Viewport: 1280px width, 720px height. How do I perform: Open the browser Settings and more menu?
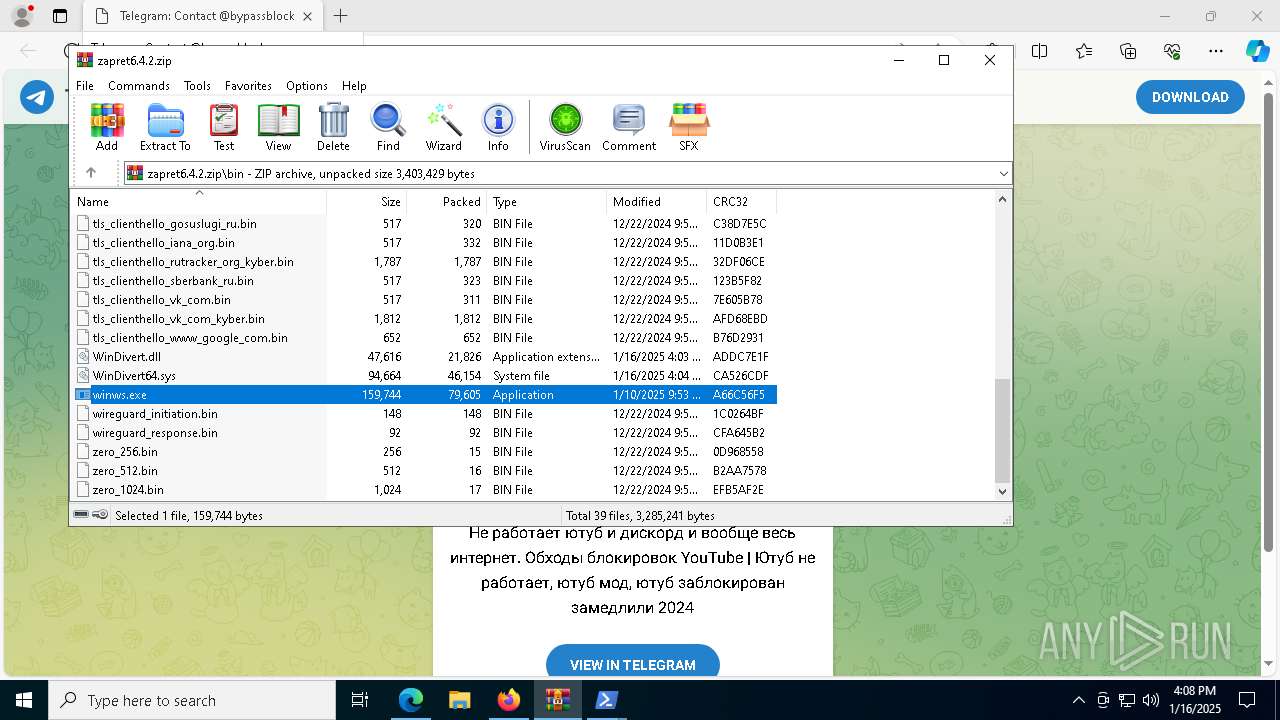1216,51
